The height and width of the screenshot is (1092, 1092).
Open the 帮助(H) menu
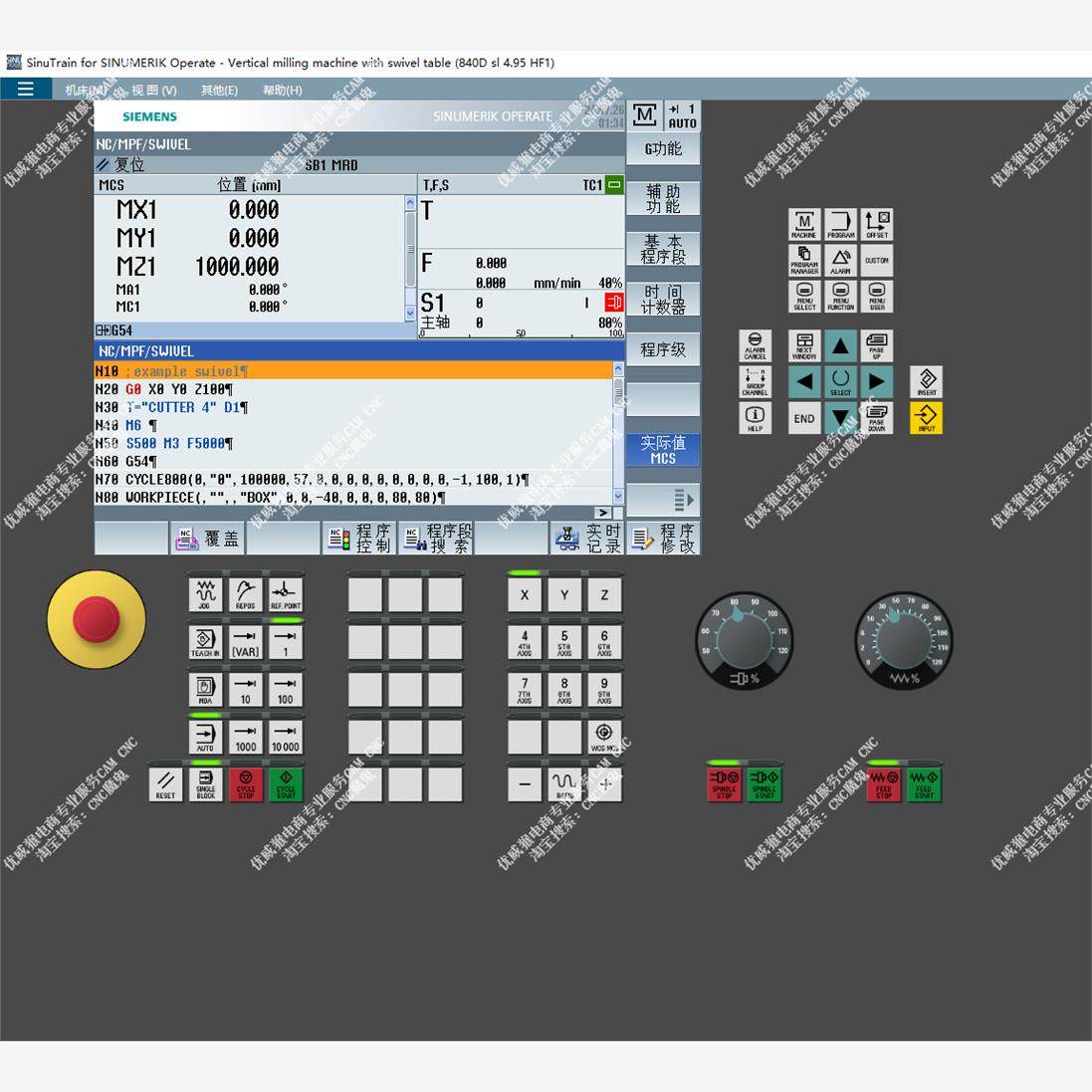282,90
